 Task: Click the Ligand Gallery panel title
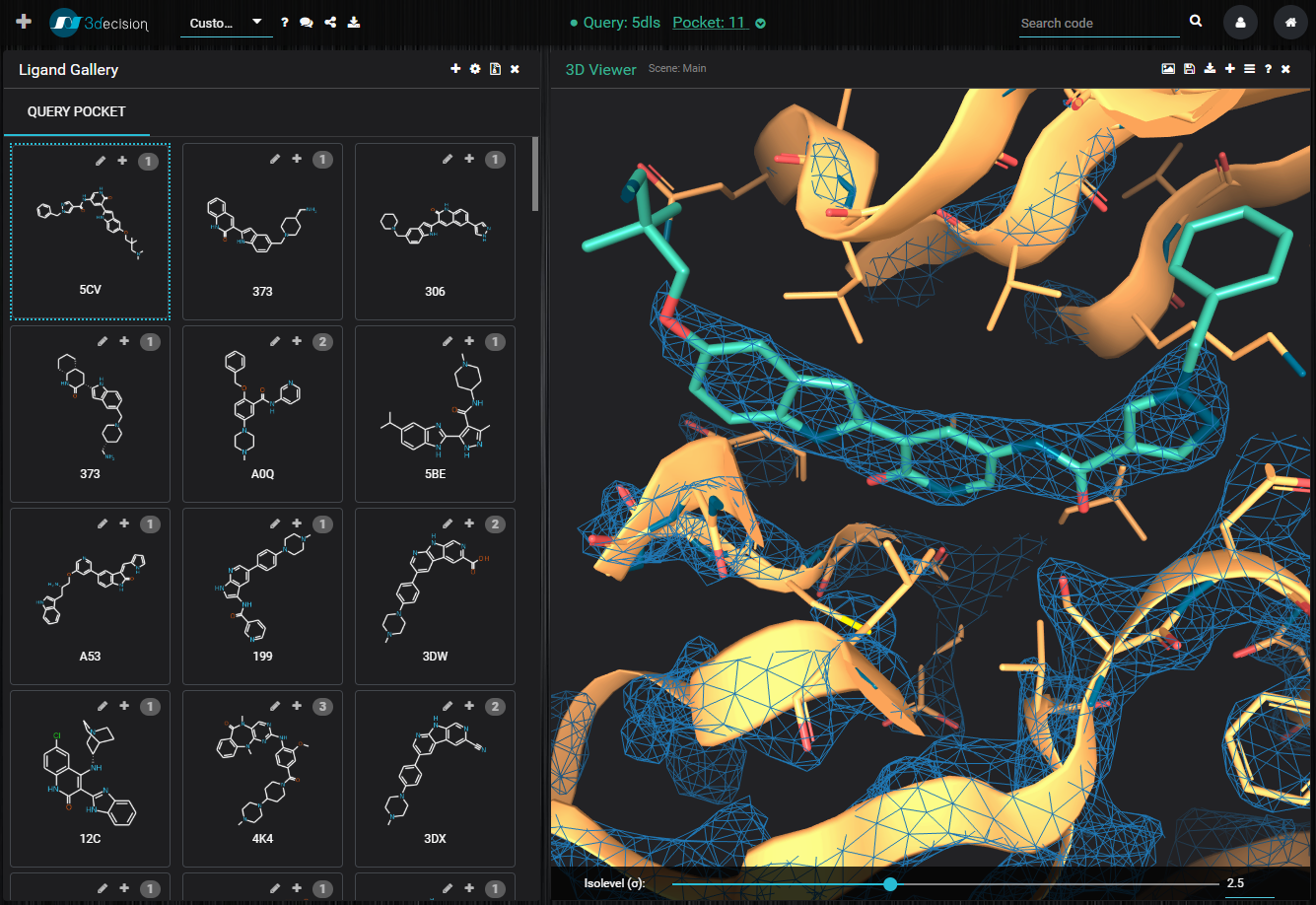(69, 70)
